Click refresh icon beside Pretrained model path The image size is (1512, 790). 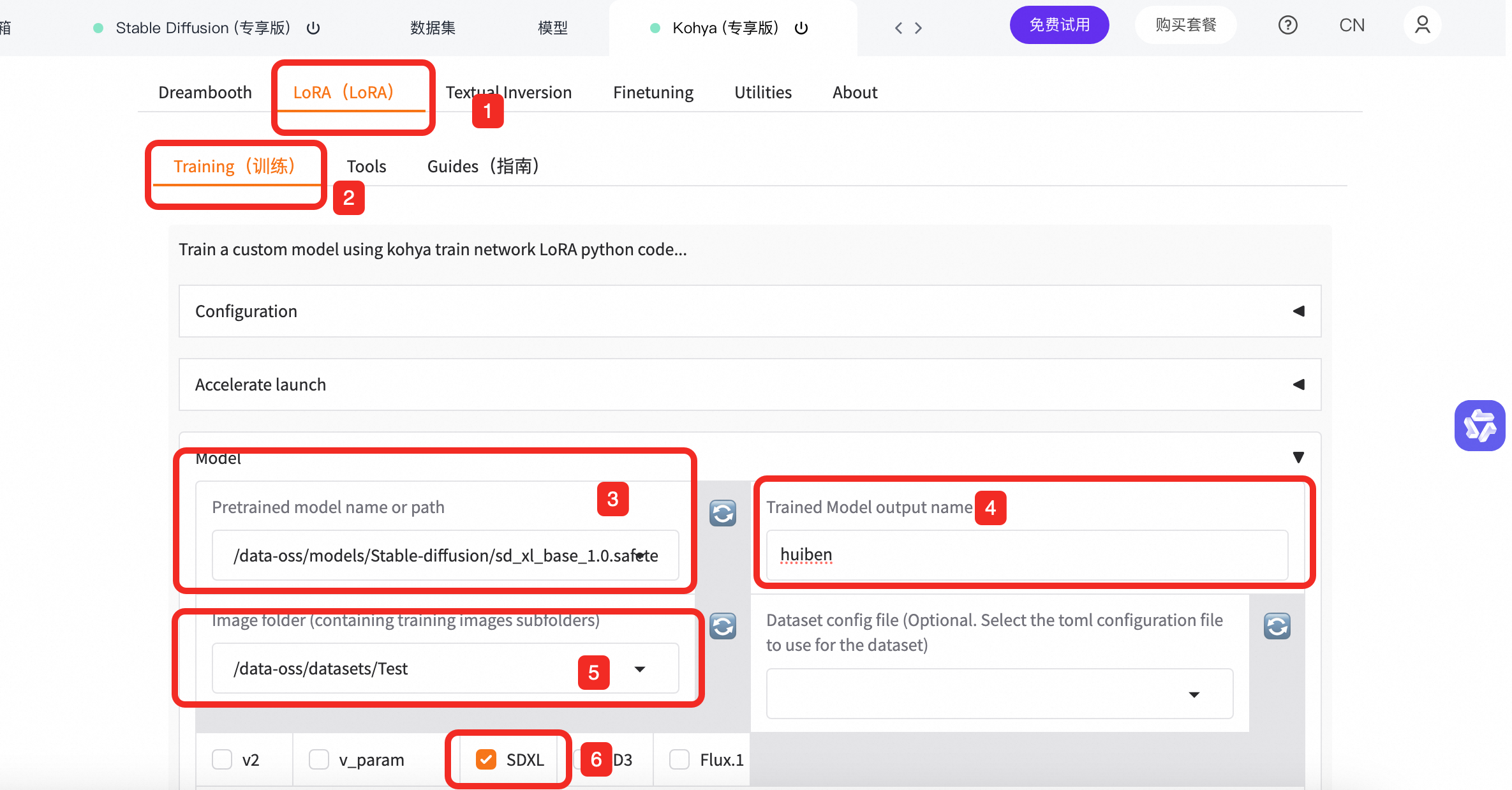723,513
